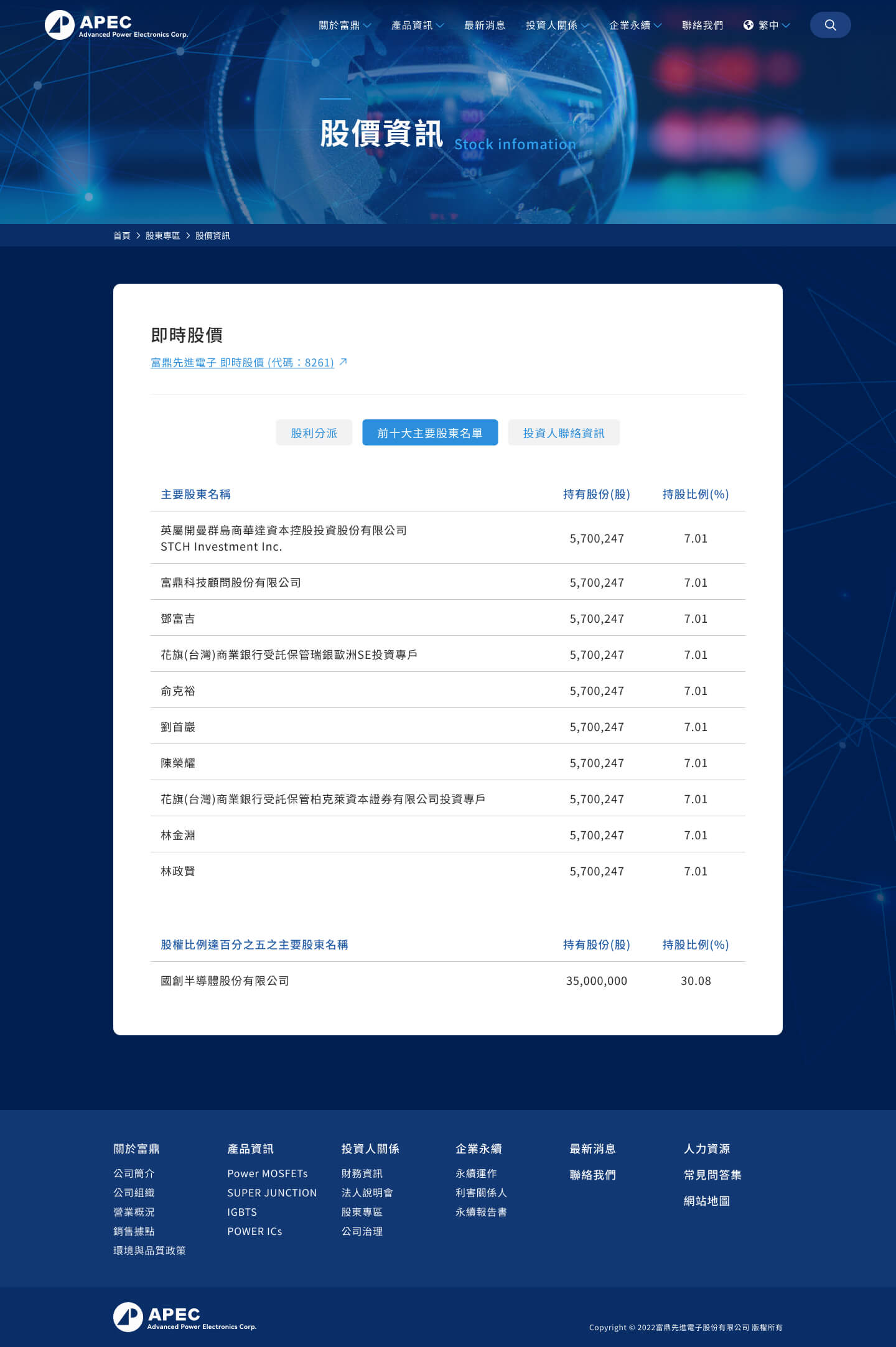Viewport: 896px width, 1347px height.
Task: Click the globe language icon
Action: (749, 25)
